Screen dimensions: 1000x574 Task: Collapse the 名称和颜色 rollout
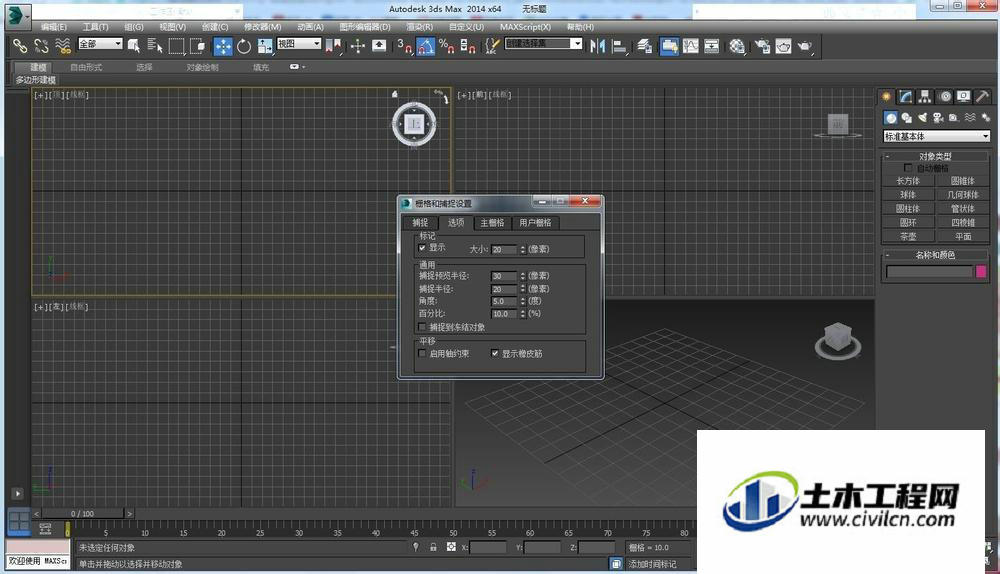click(x=936, y=254)
